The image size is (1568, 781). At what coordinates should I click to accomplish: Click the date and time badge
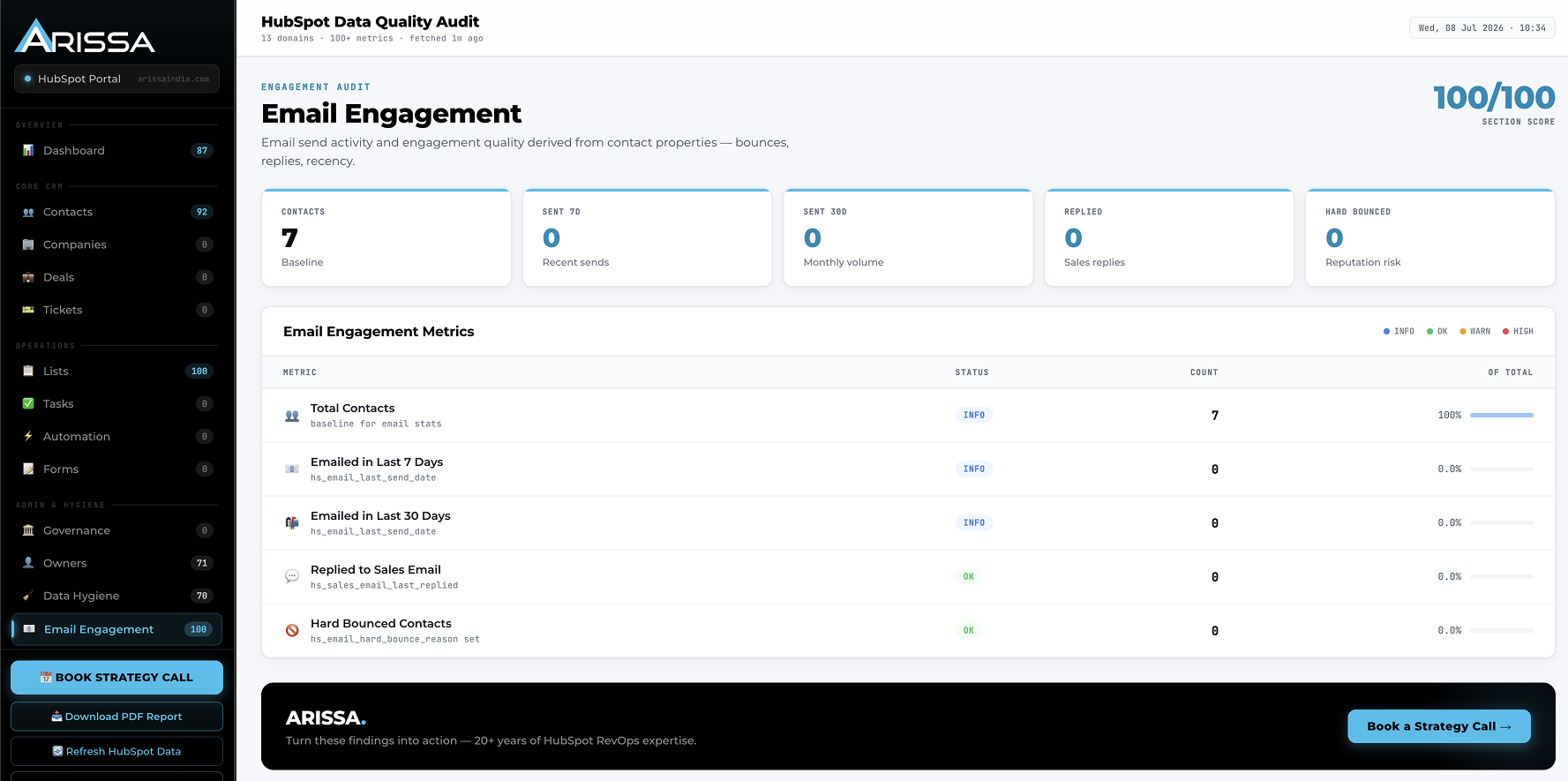(1482, 28)
